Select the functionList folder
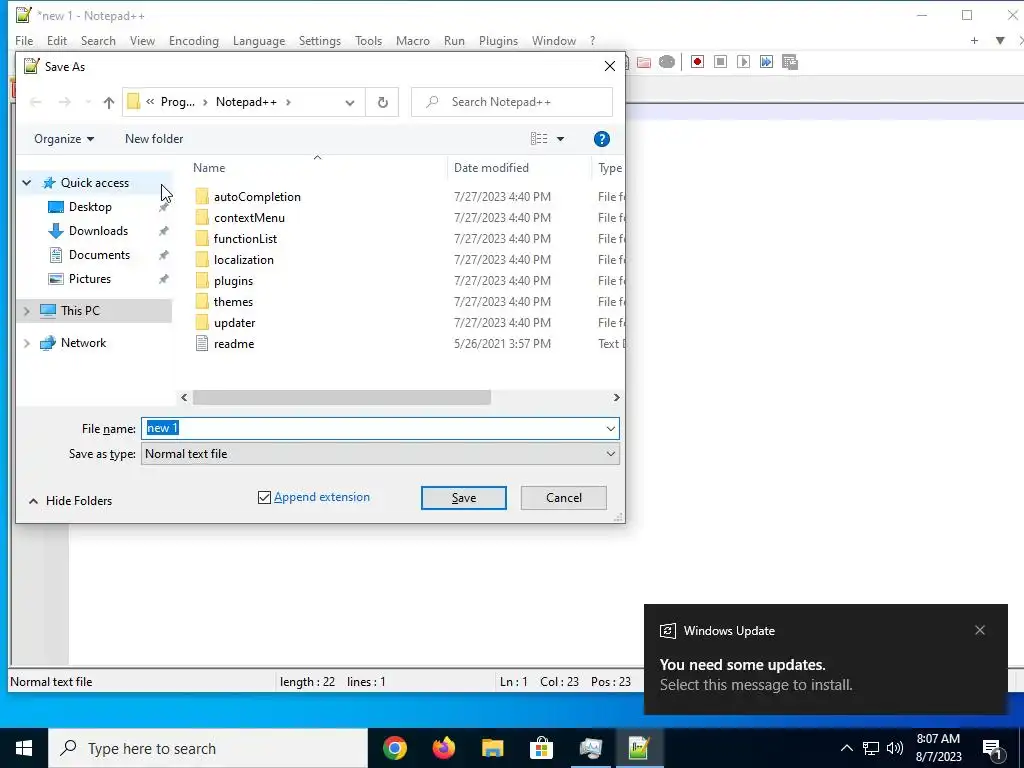Image resolution: width=1024 pixels, height=768 pixels. point(245,238)
